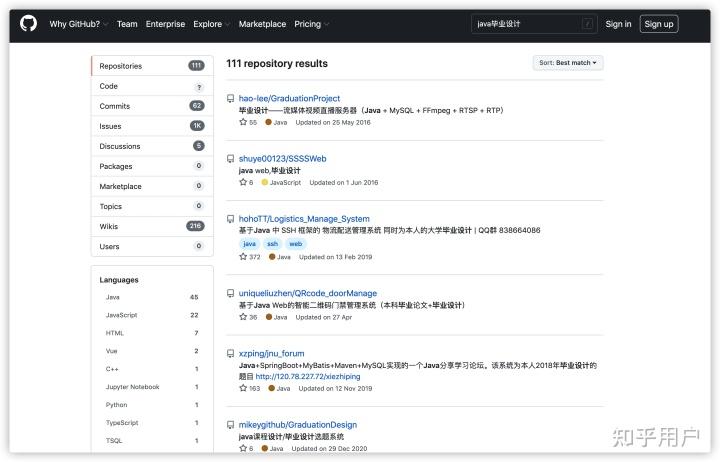Select the Repositories results filter
Image resolution: width=720 pixels, height=462 pixels.
coord(152,66)
